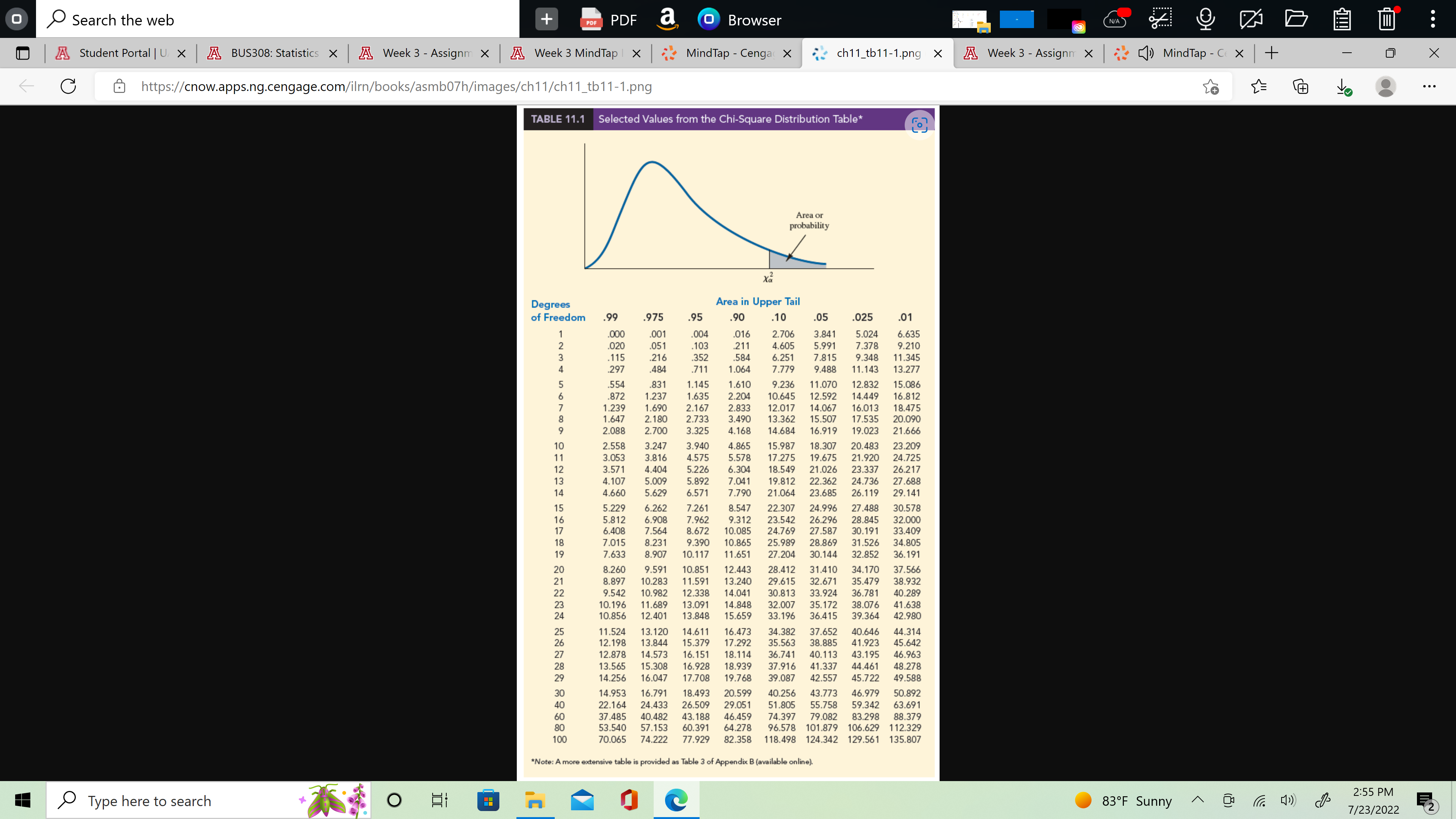
Task: Expand hidden system tray icons
Action: (x=1198, y=800)
